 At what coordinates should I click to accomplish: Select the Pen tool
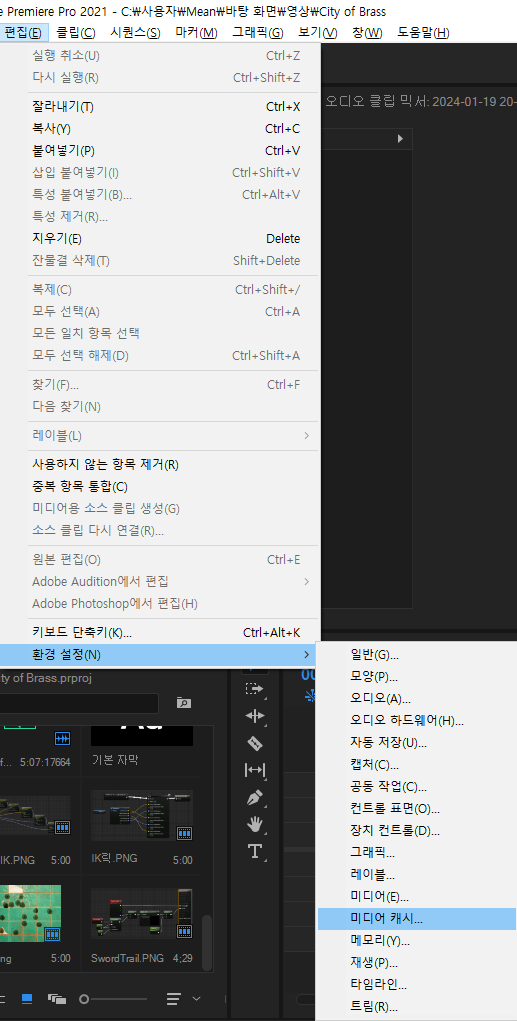tap(254, 798)
